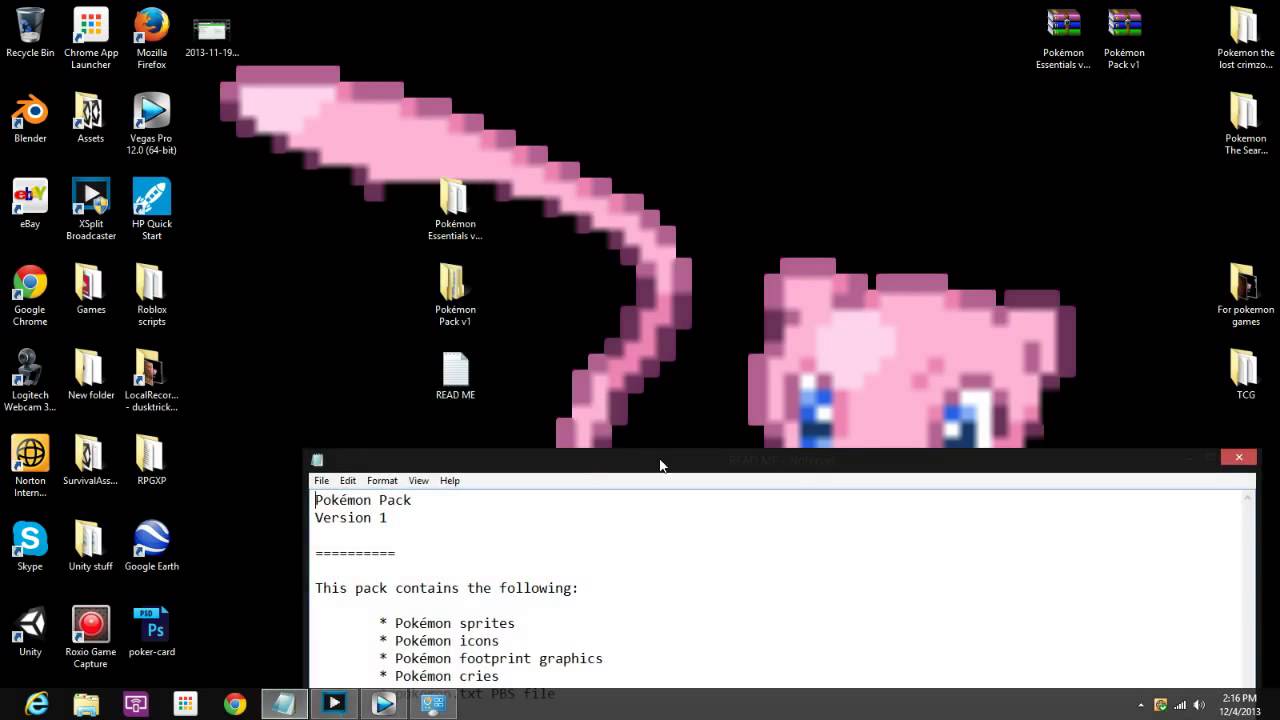Close the READ ME Notepad window
This screenshot has width=1280, height=720.
pos(1238,458)
